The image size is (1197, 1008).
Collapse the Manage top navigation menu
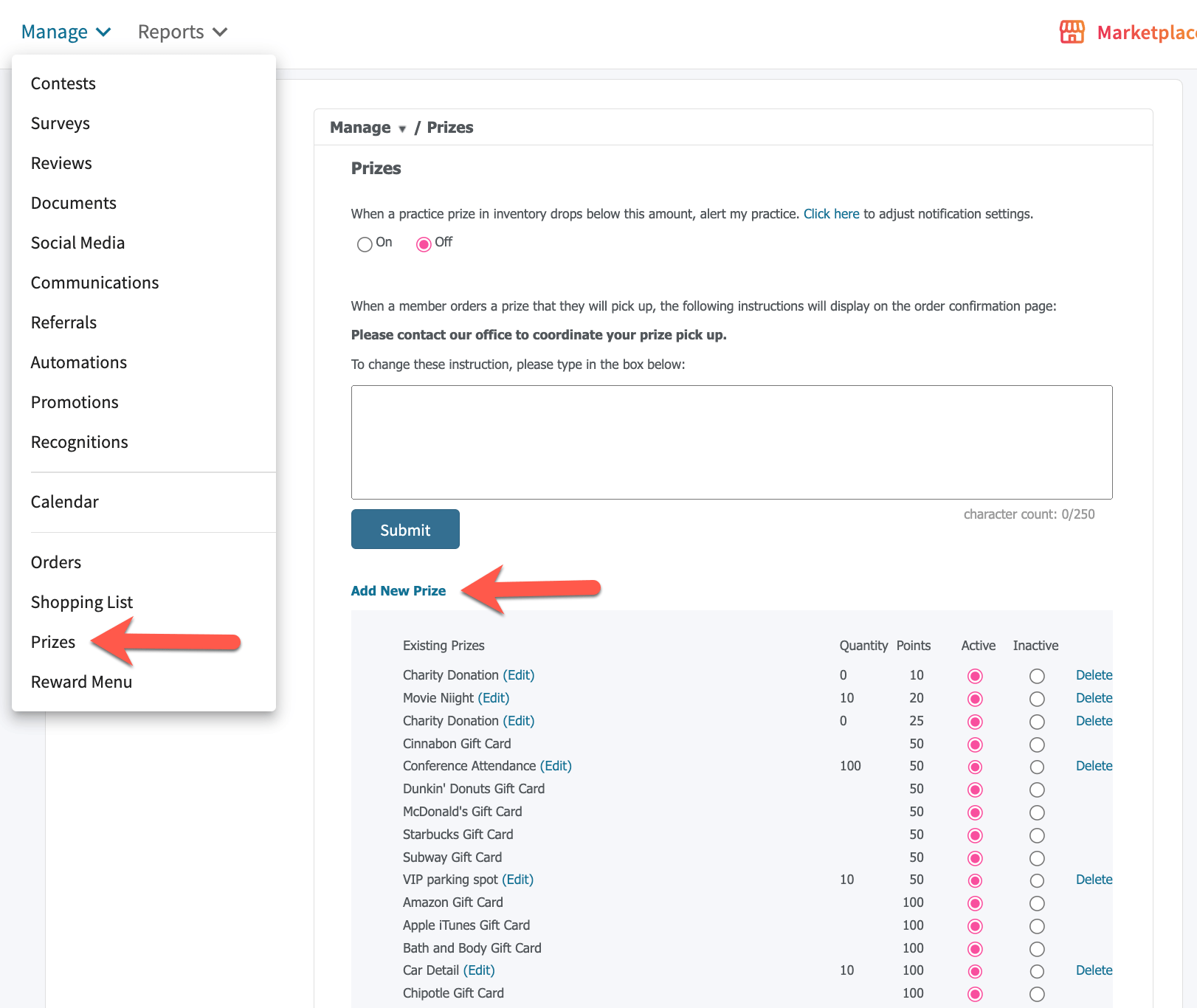pyautogui.click(x=66, y=32)
